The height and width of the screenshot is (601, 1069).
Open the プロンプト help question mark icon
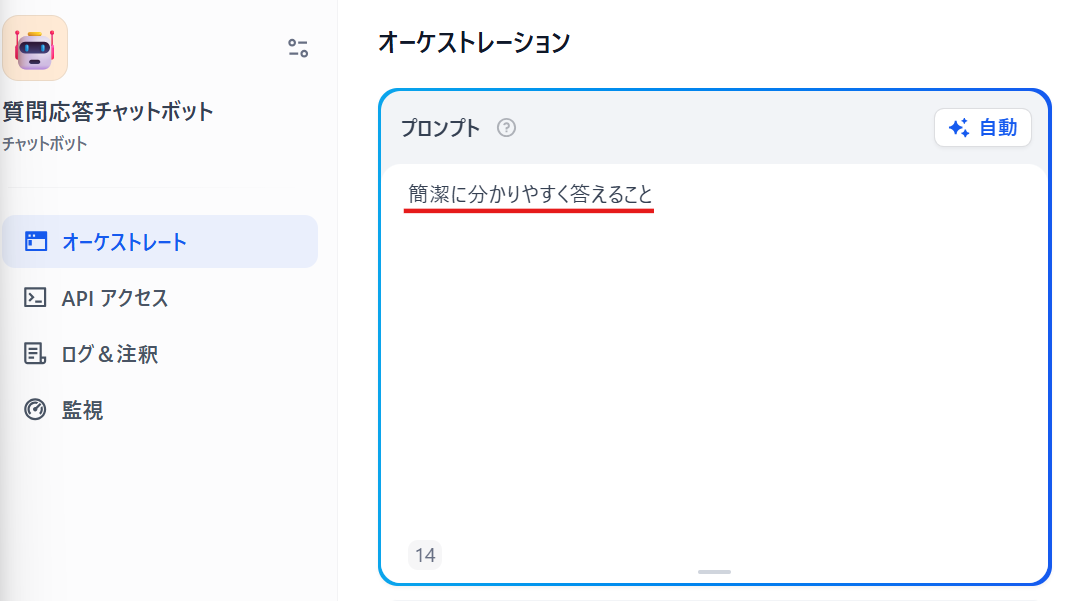tap(506, 127)
